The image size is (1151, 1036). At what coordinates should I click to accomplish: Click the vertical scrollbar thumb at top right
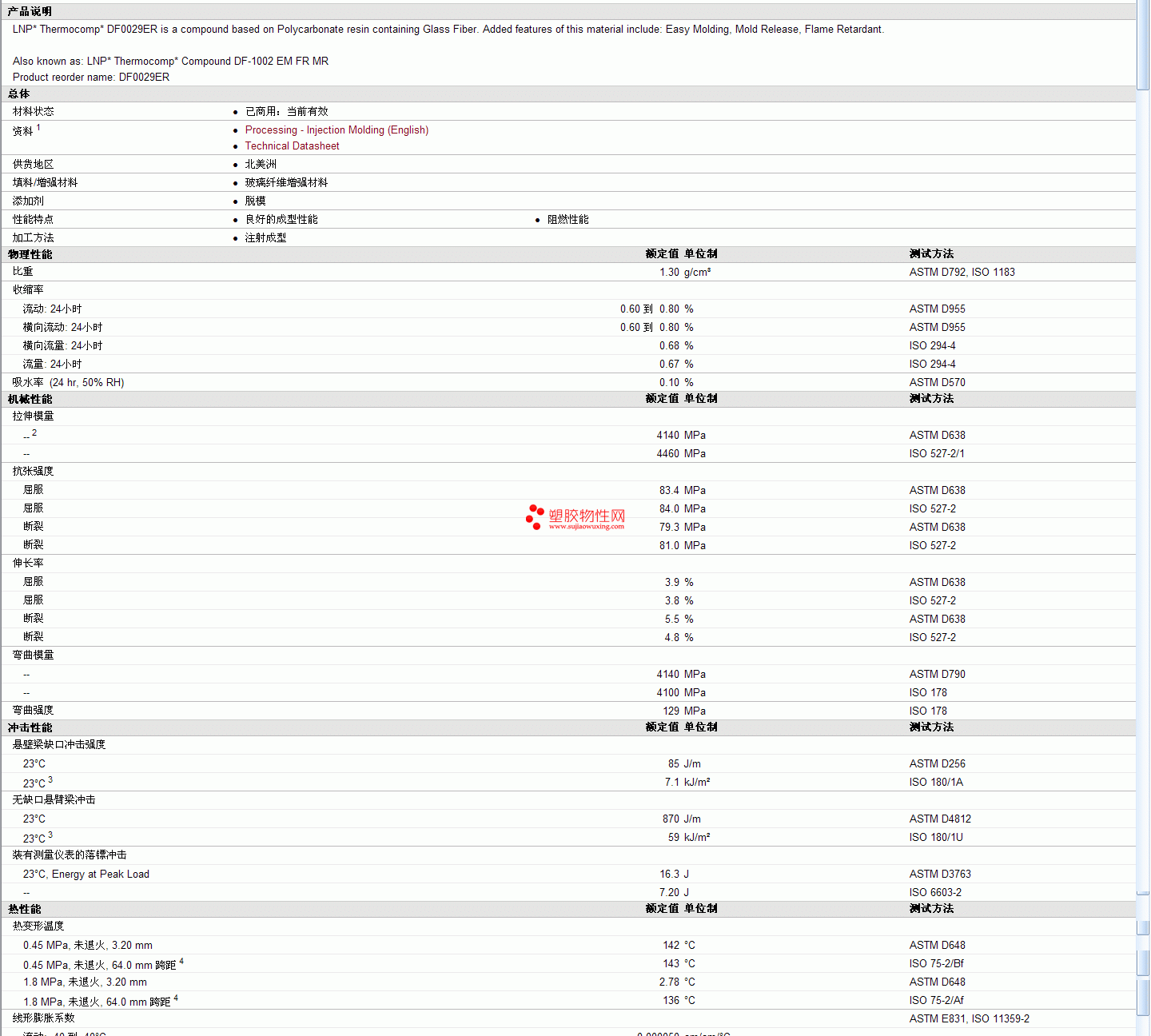1143,46
